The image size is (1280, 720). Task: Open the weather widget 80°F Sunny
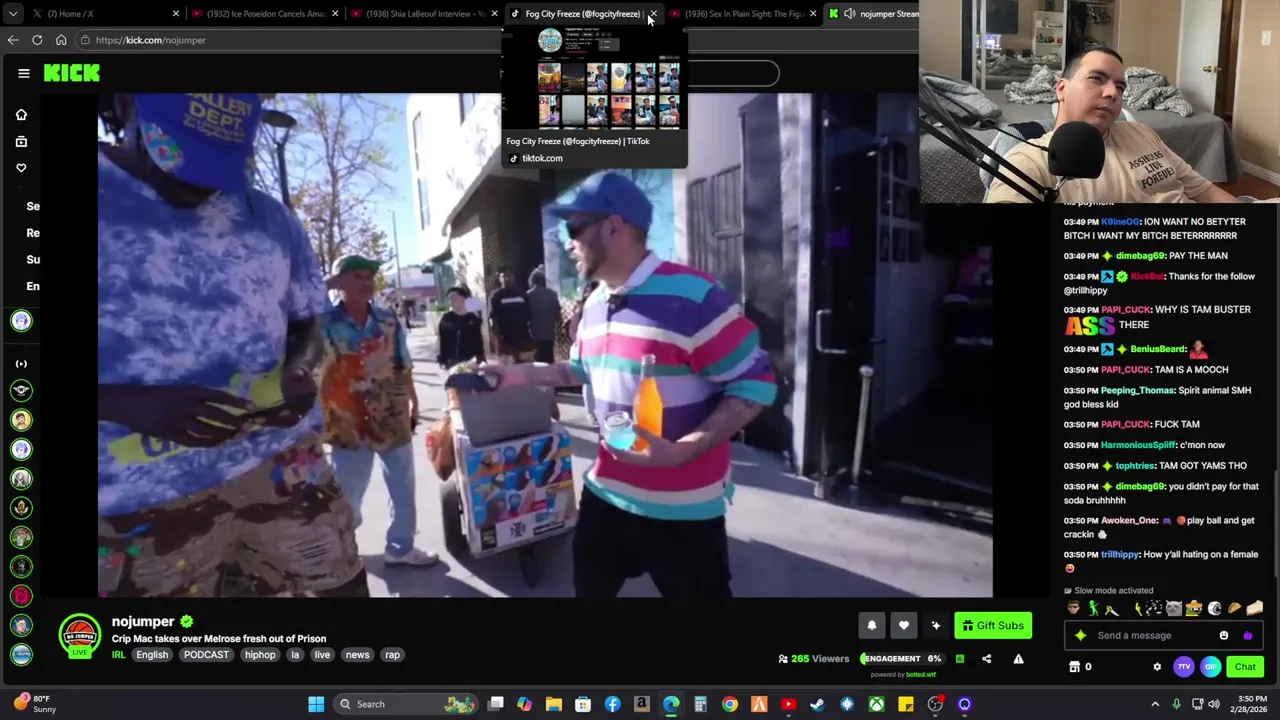click(34, 704)
